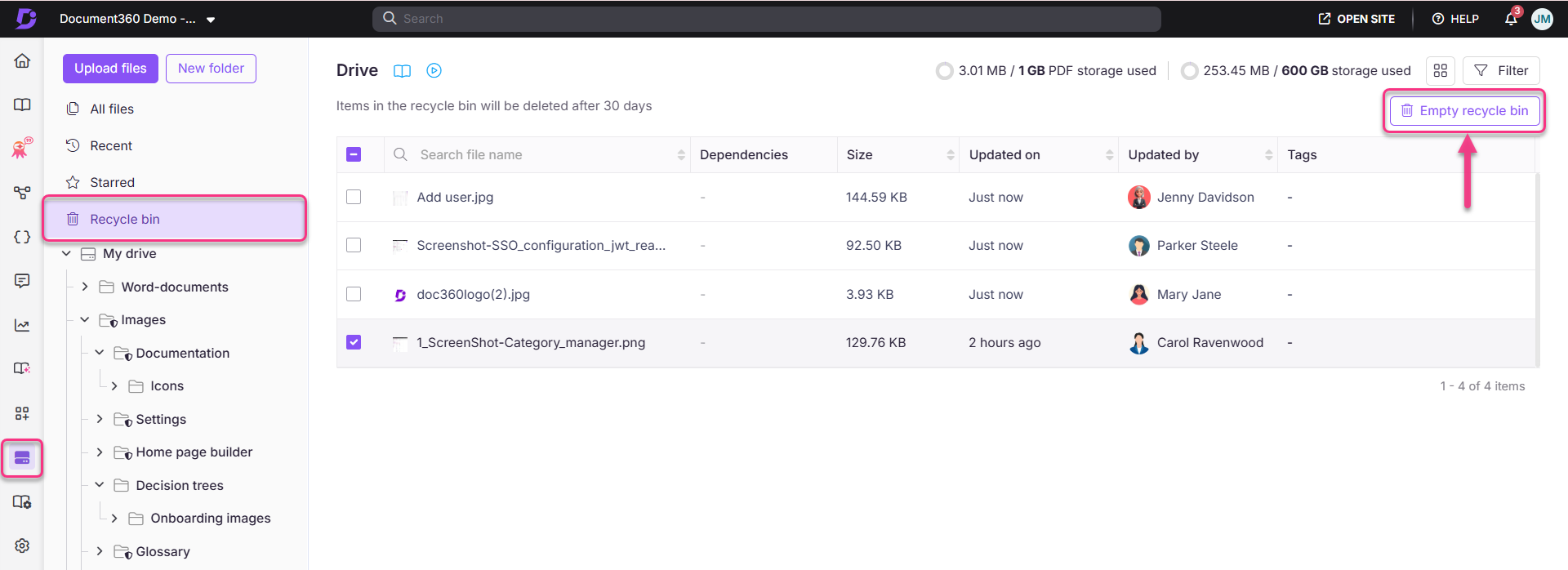Switch to grid view layout icon
This screenshot has width=1568, height=570.
1441,71
